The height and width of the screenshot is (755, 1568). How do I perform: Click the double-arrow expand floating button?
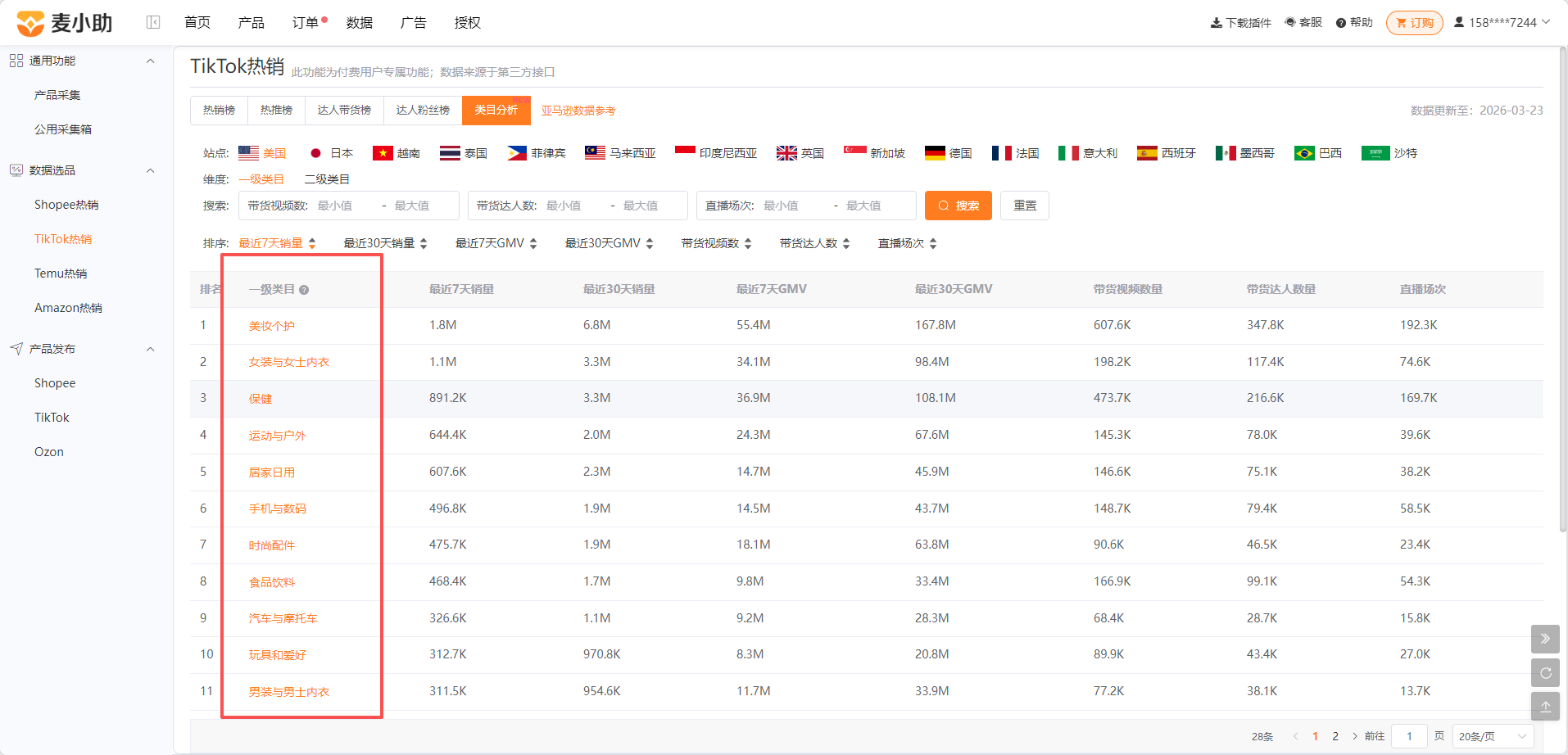(x=1545, y=639)
